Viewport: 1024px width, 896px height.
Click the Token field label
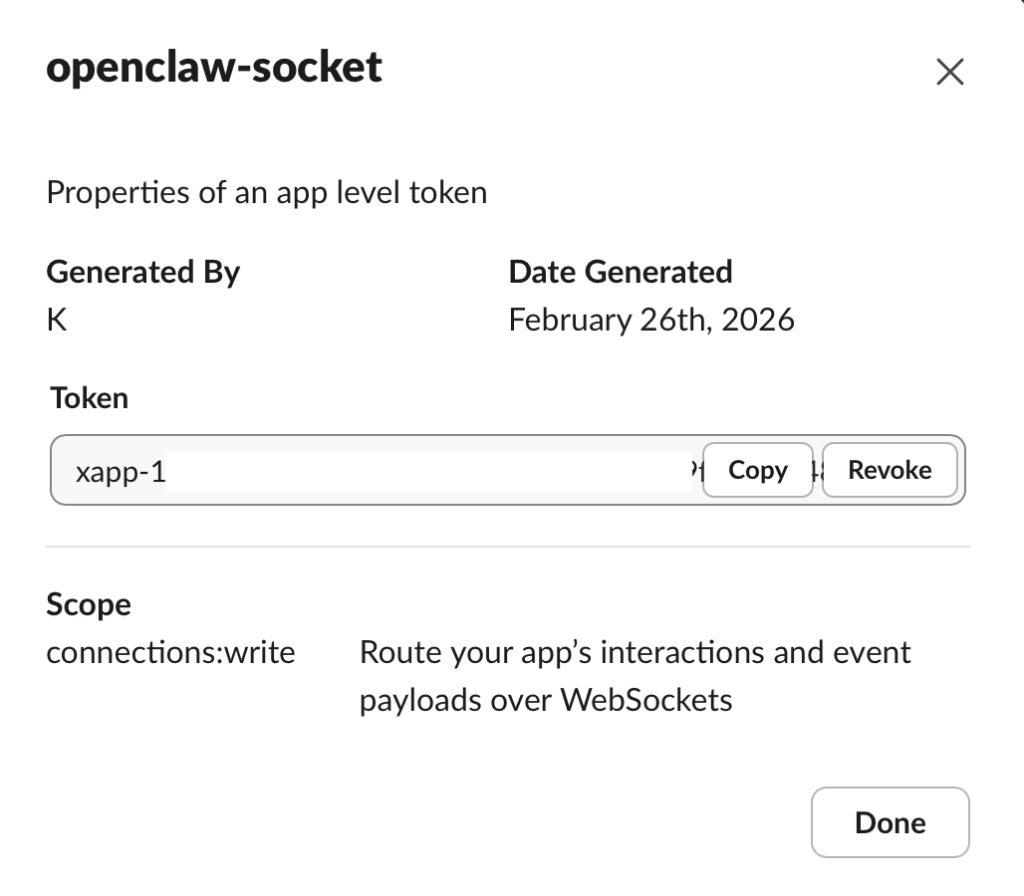(89, 398)
